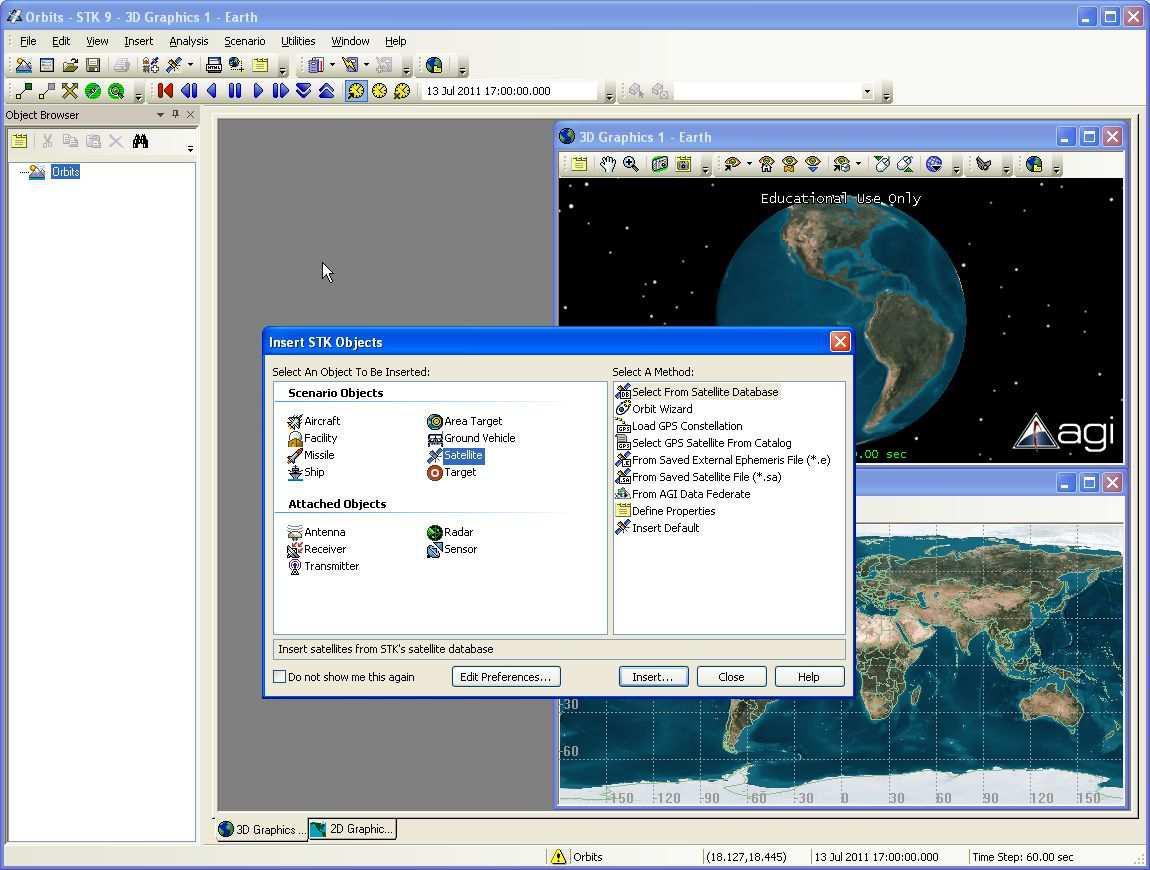Expand the animation time field toolbar options

pos(610,95)
